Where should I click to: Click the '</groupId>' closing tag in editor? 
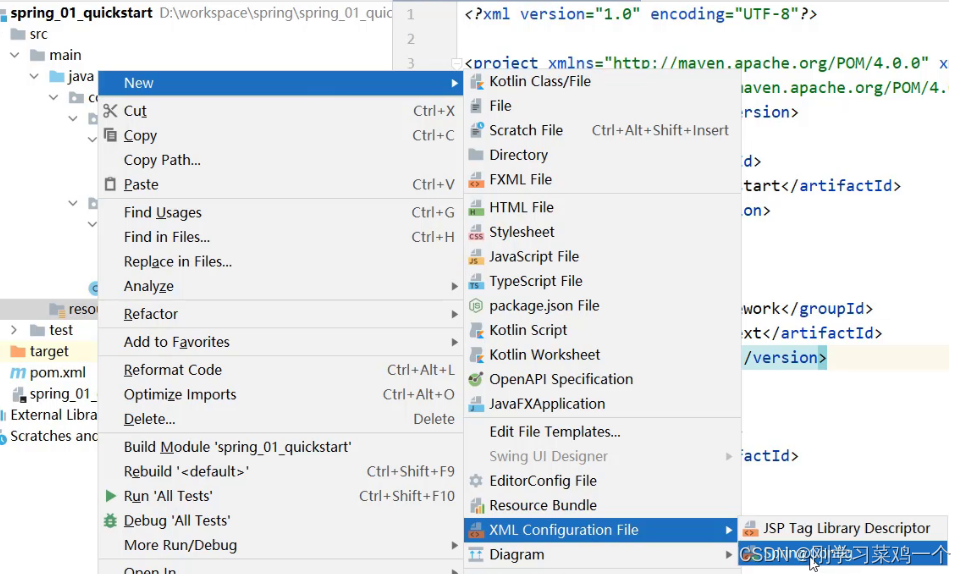pyautogui.click(x=827, y=308)
